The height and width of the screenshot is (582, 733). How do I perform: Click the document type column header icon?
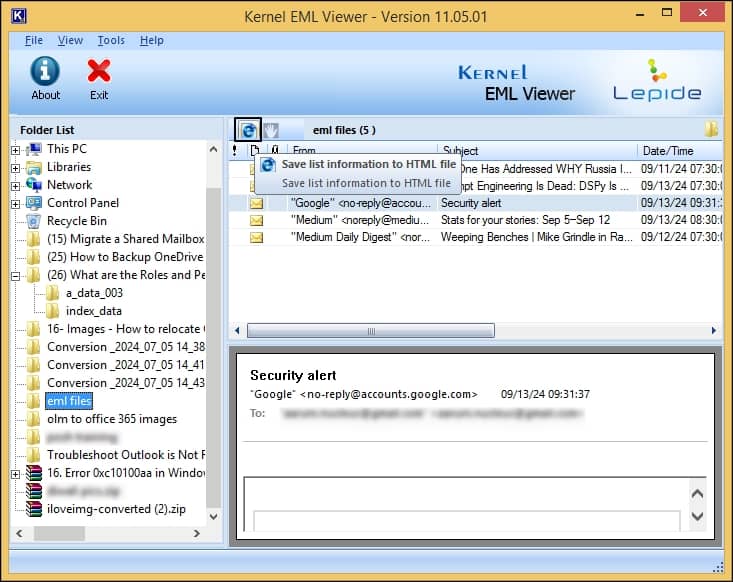tap(255, 150)
